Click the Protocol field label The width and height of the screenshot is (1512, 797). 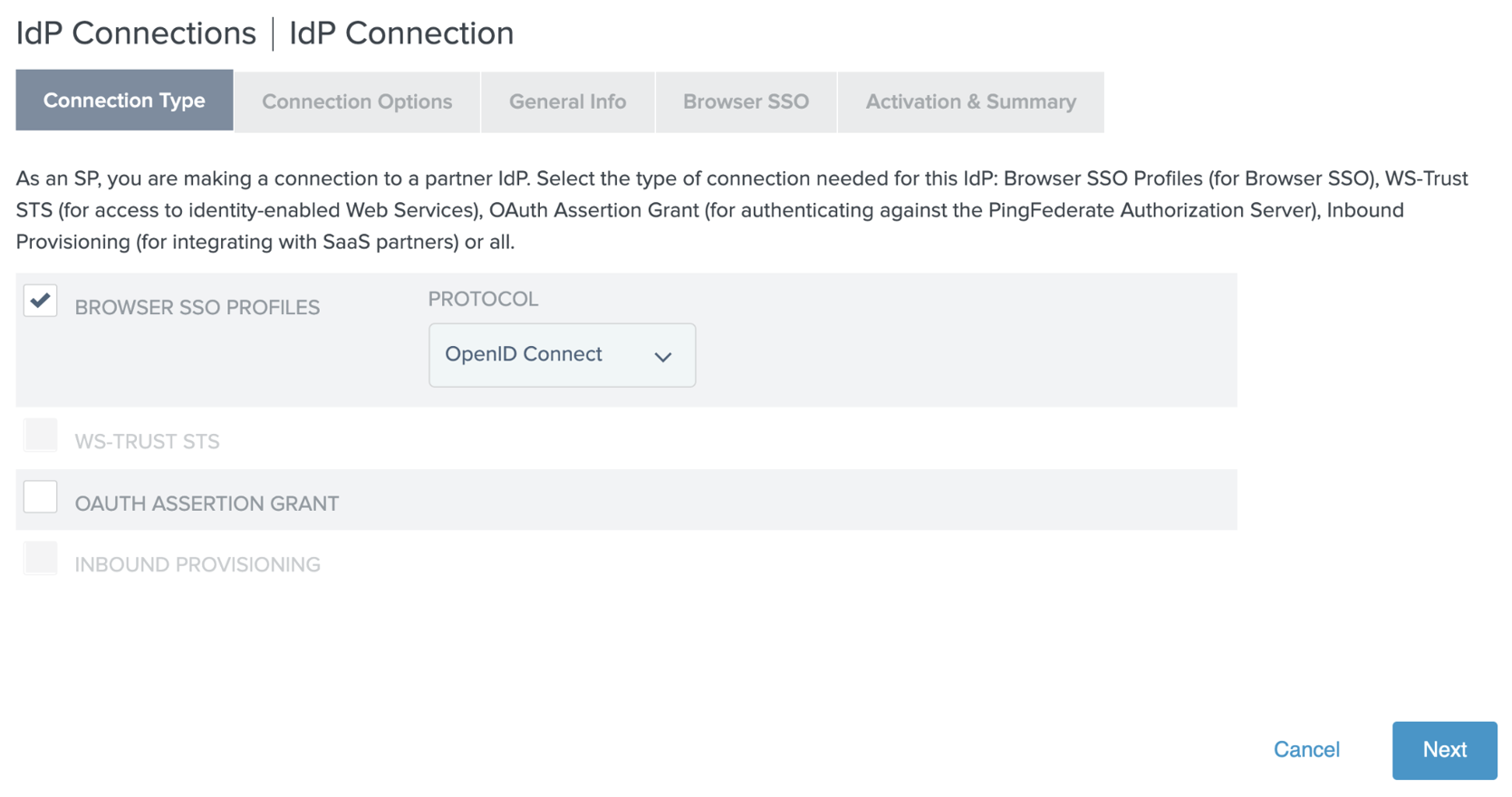[483, 299]
